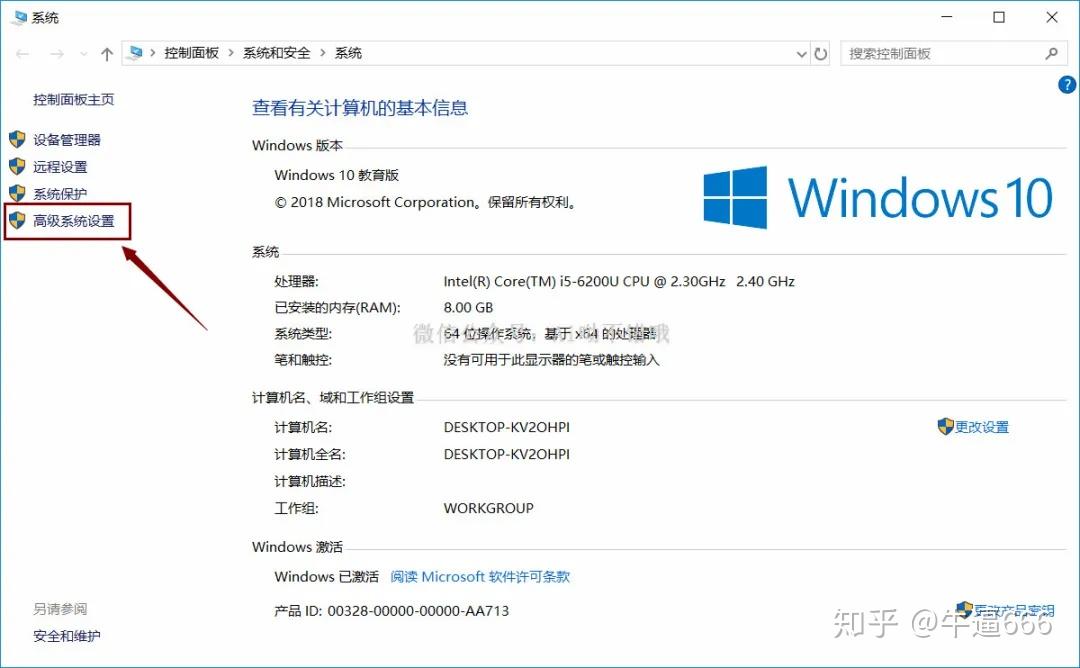Screen dimensions: 1080x668
Task: Open 更改设置 link for computer name
Action: 981,427
